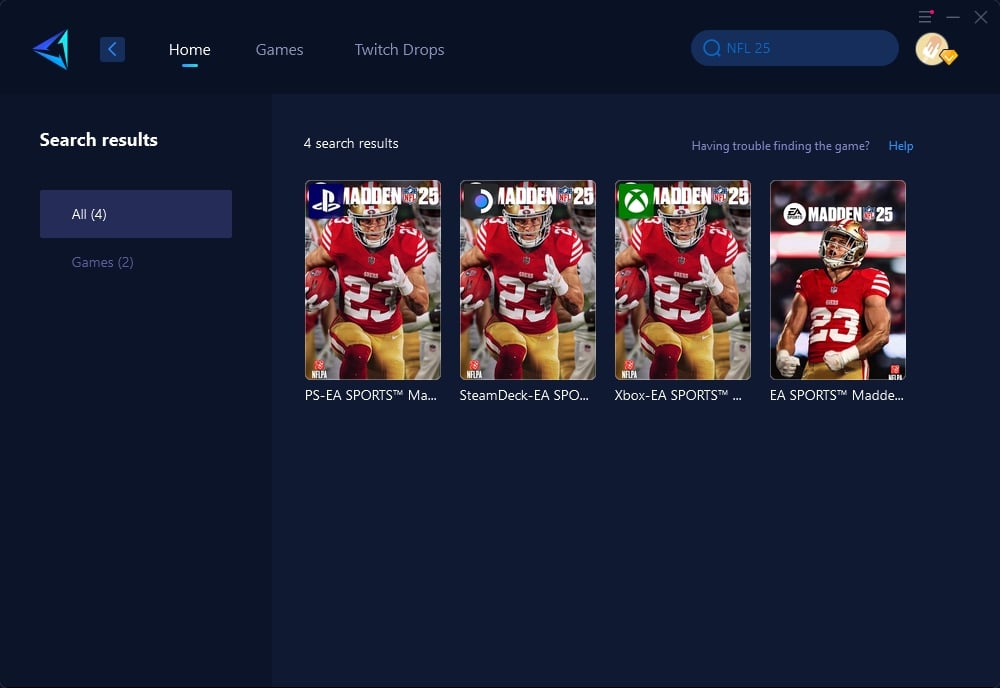
Task: Click the 'PS-EA SPORTS™ Ma...' title
Action: tap(371, 395)
